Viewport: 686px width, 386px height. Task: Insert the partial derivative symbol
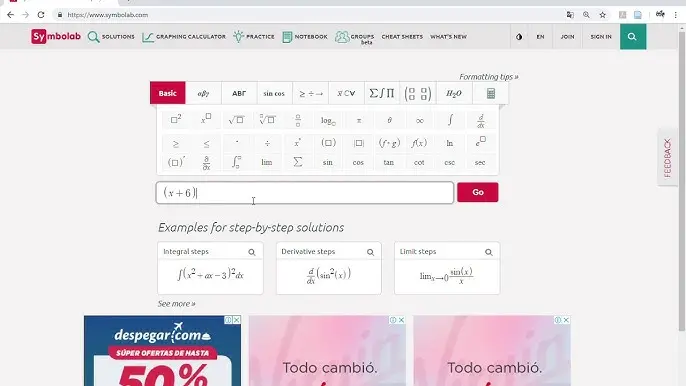pos(206,163)
